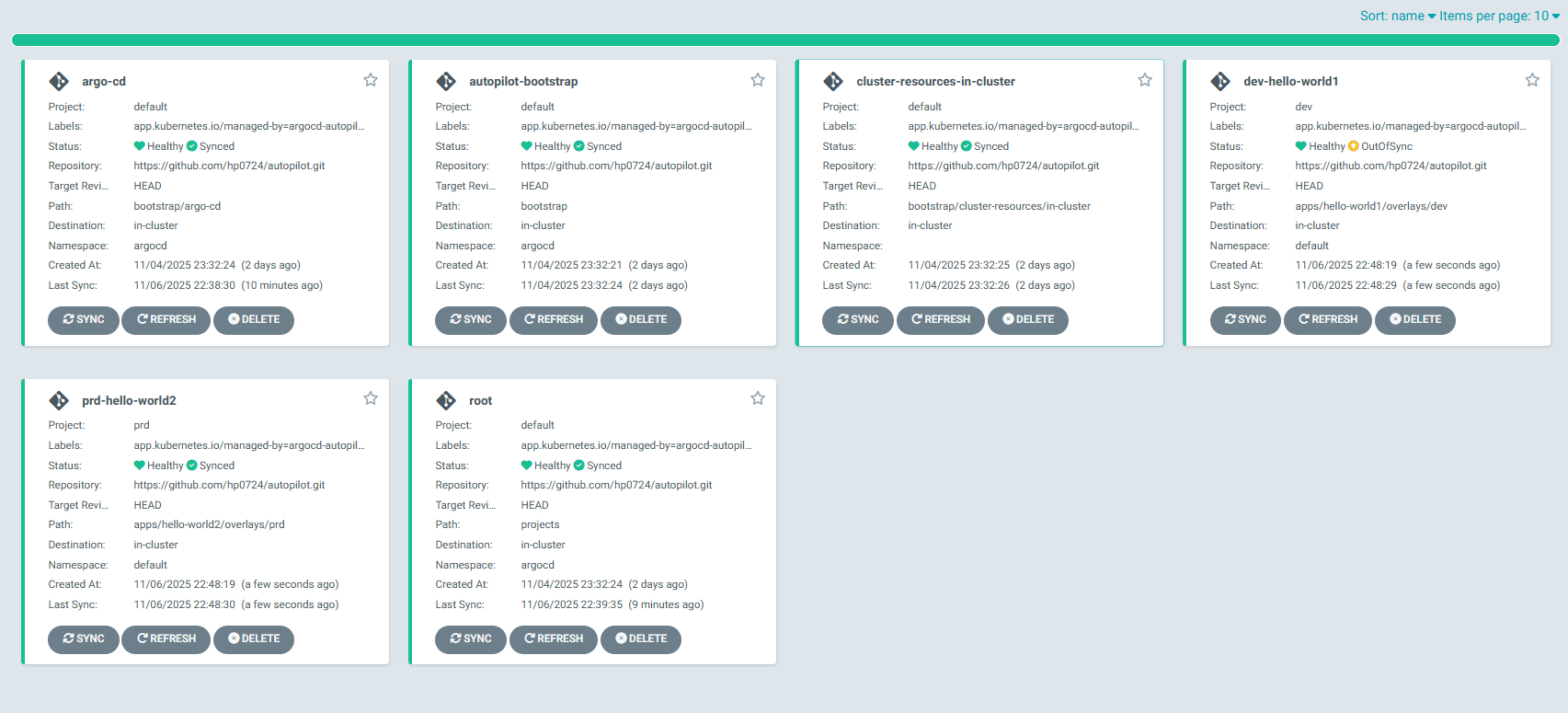Click the 'projects' path on root card
This screenshot has width=1568, height=713.
540,524
